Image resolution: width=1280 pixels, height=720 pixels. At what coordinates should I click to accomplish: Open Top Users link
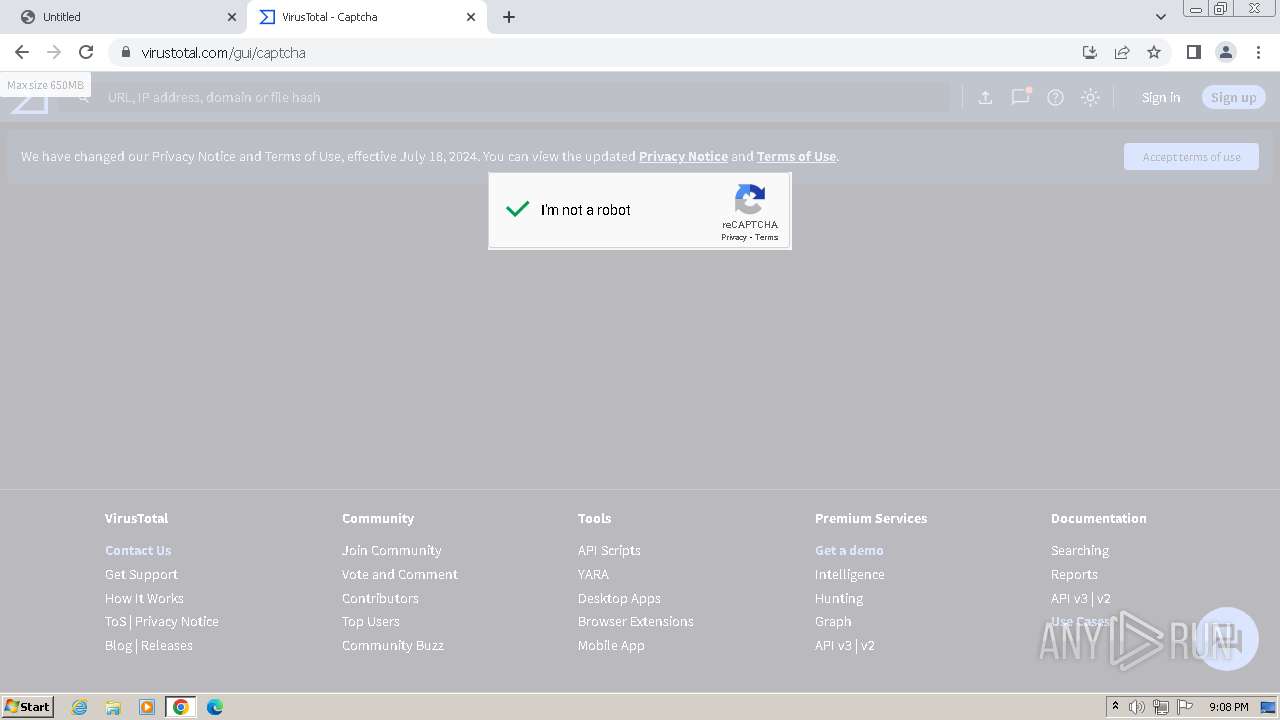point(371,621)
